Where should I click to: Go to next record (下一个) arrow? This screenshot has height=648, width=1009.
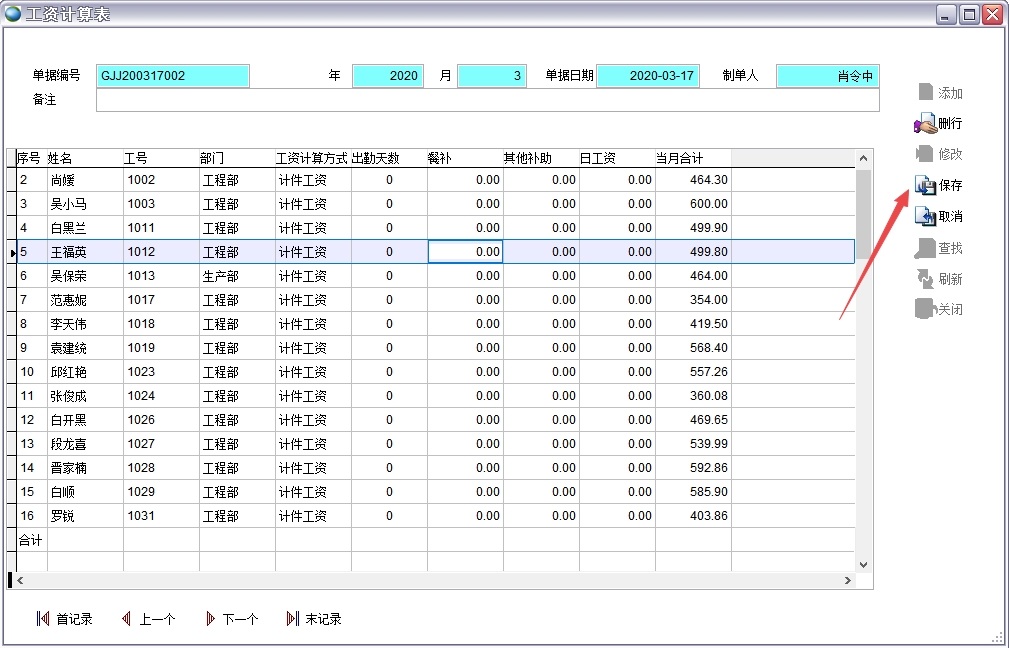point(210,619)
